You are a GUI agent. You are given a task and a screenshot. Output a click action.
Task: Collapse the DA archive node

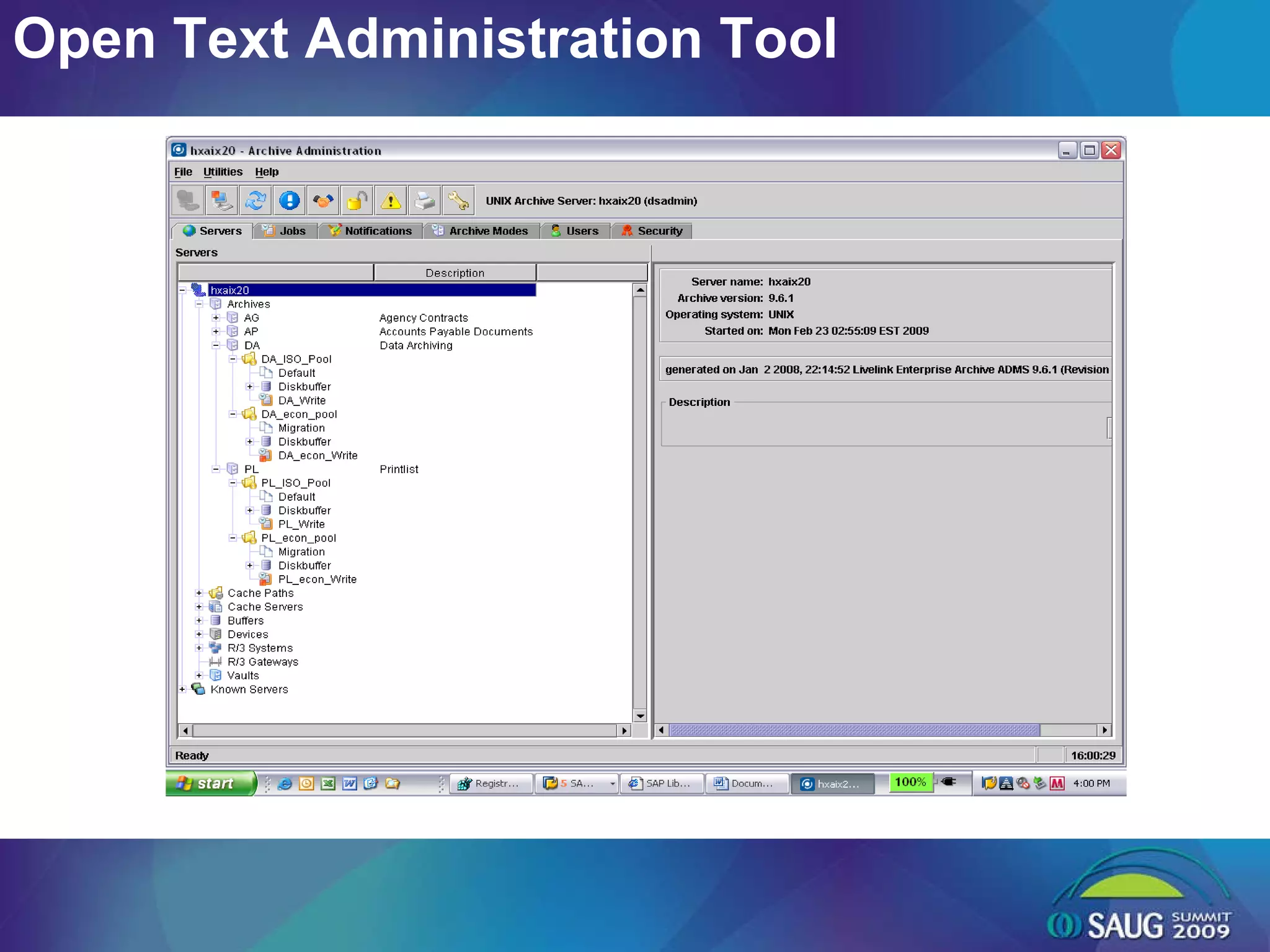point(216,345)
